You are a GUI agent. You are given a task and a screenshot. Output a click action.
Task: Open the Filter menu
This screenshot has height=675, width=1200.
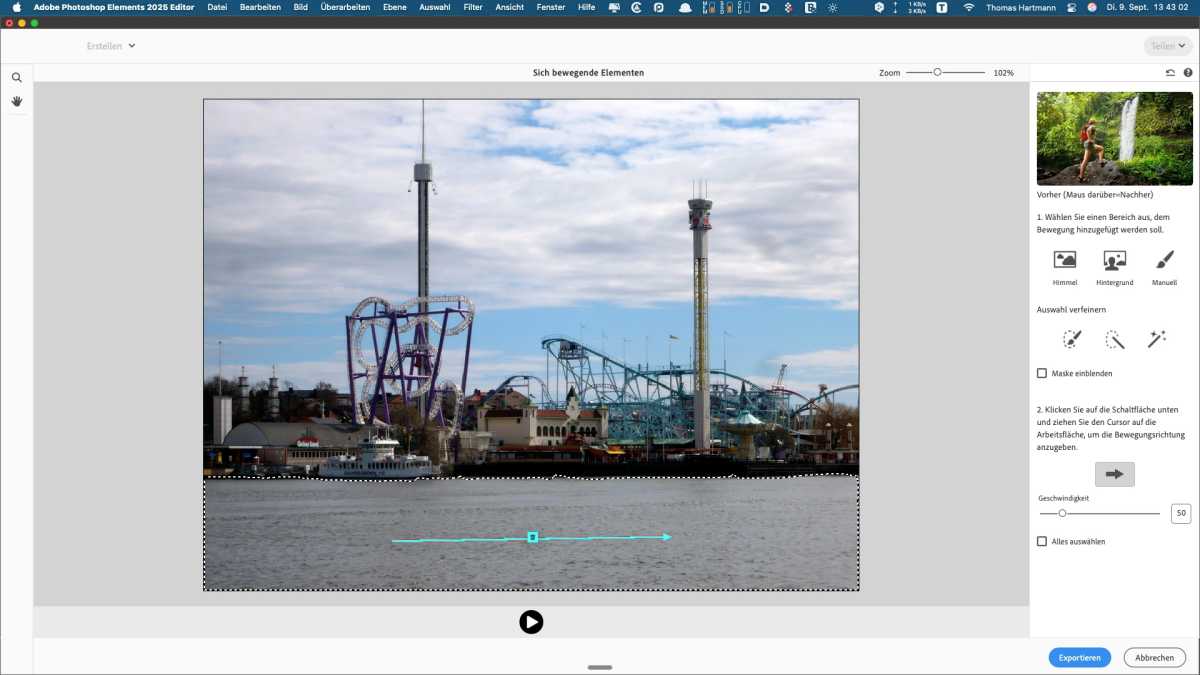[x=473, y=7]
